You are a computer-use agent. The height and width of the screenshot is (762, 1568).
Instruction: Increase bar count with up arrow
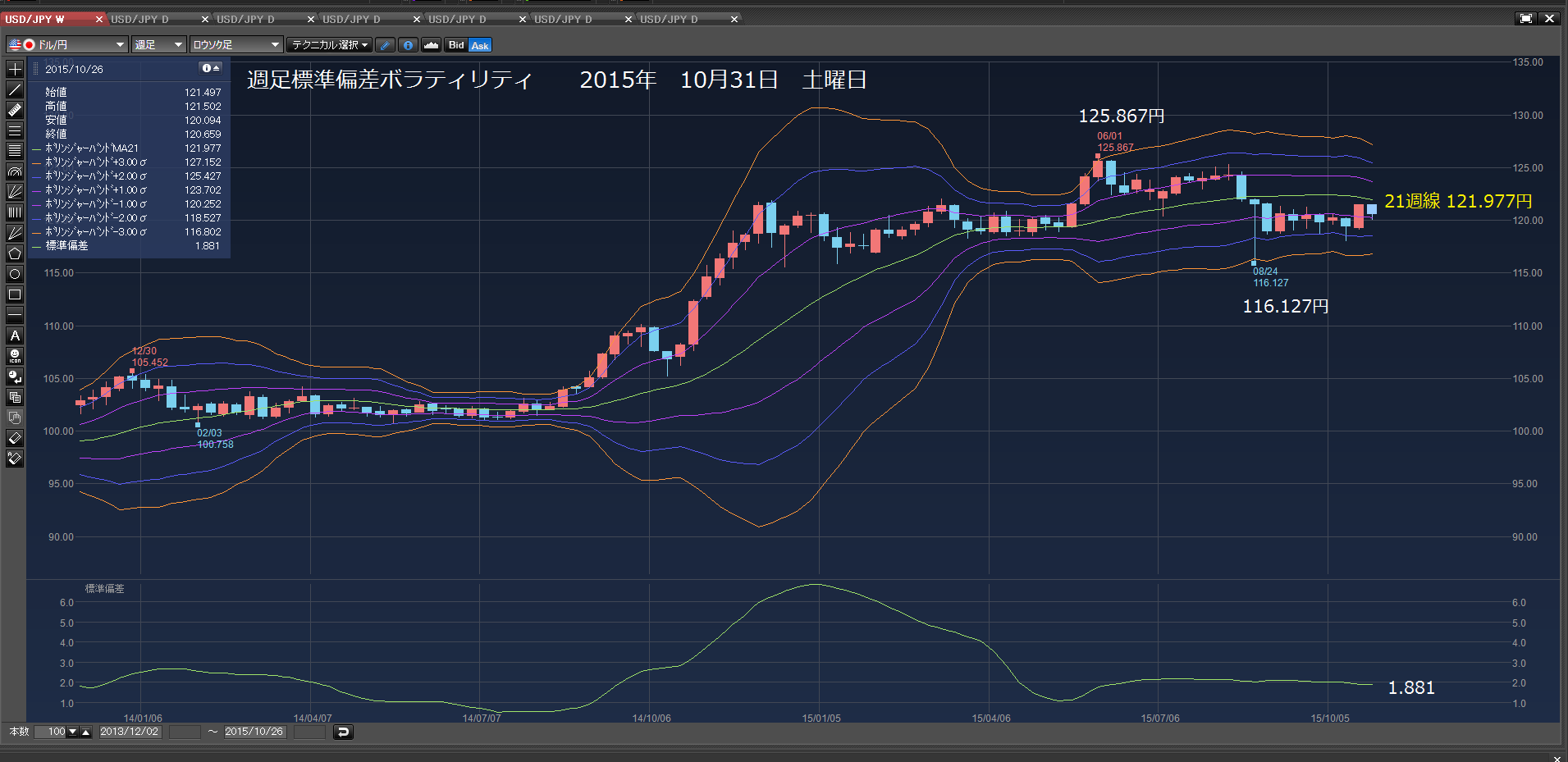click(85, 732)
